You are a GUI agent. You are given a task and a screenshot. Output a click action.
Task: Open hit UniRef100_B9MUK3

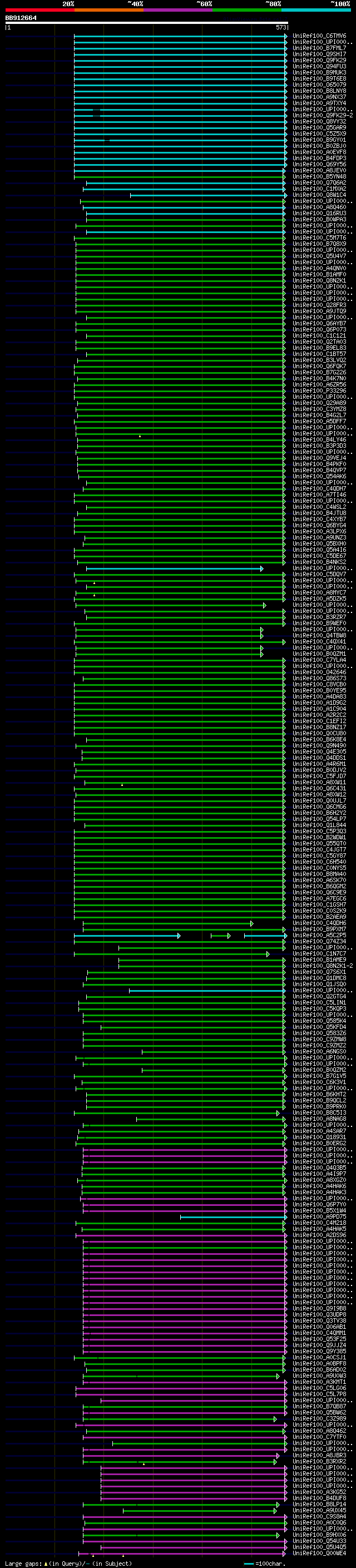click(x=319, y=72)
